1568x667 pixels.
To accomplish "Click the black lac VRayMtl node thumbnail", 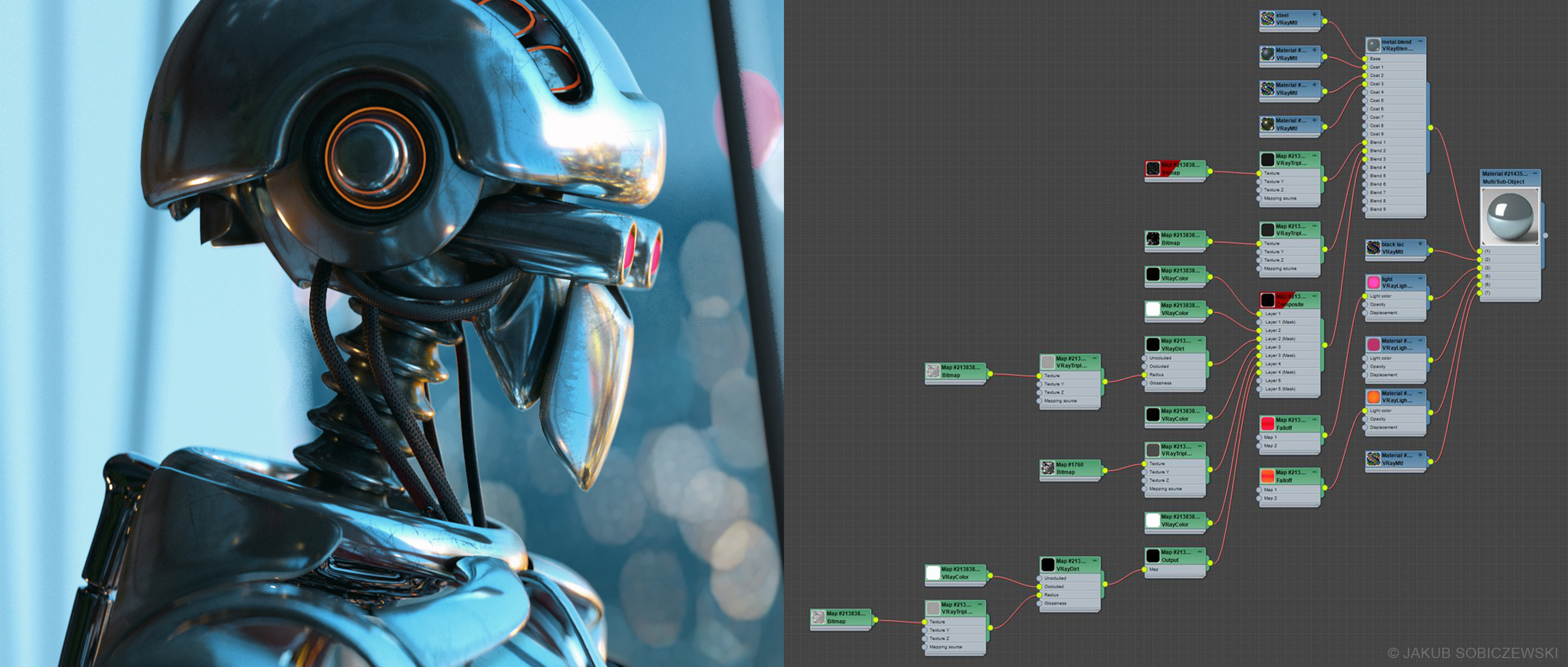I will pos(1373,248).
